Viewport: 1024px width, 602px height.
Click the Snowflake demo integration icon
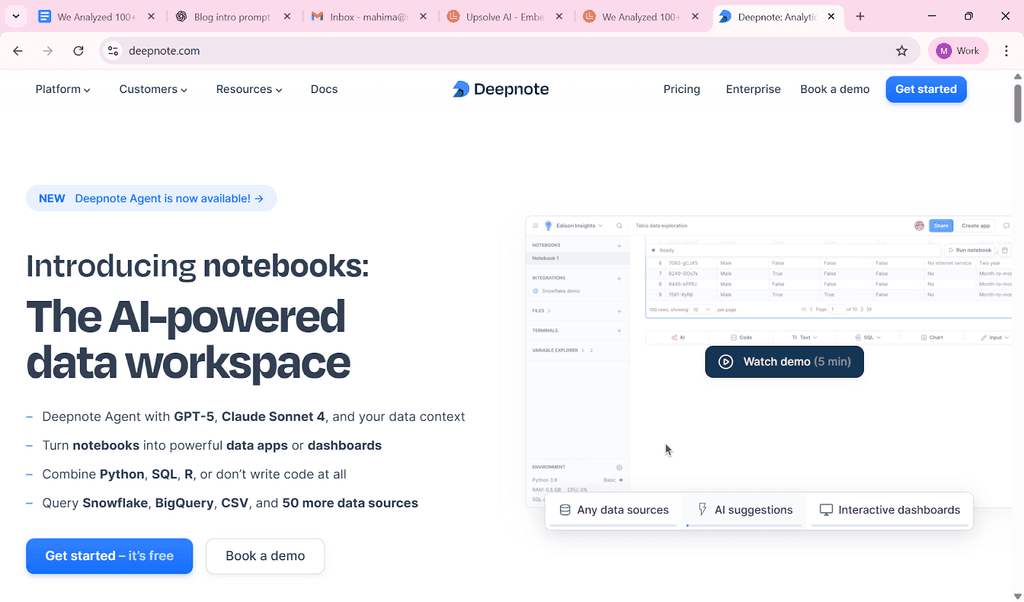536,291
